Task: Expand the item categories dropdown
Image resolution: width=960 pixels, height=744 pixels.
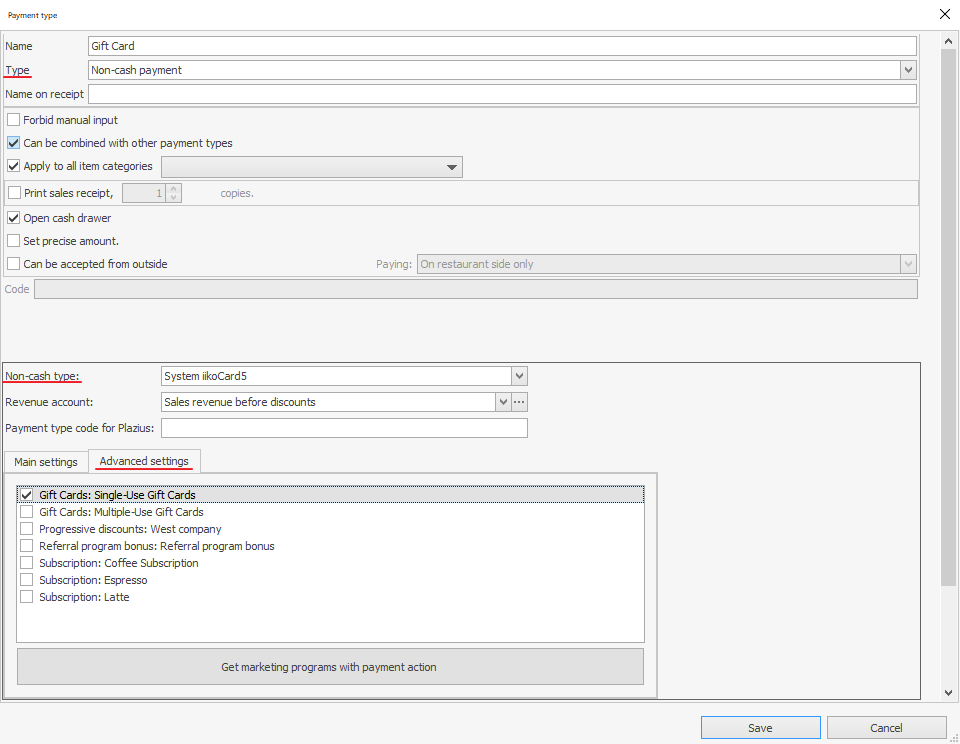Action: (452, 167)
